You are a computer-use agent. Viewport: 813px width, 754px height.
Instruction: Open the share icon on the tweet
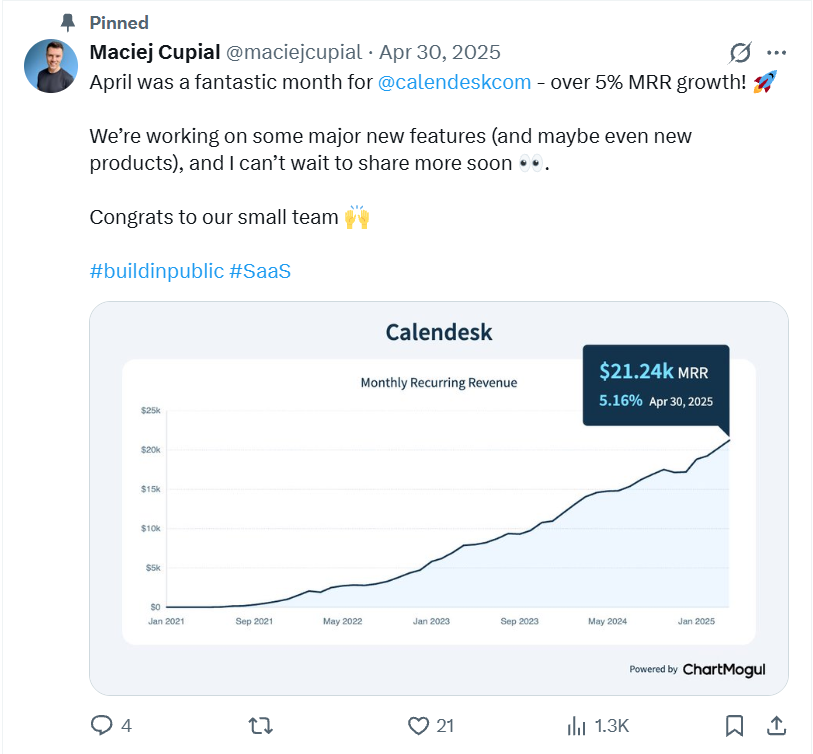[x=779, y=726]
